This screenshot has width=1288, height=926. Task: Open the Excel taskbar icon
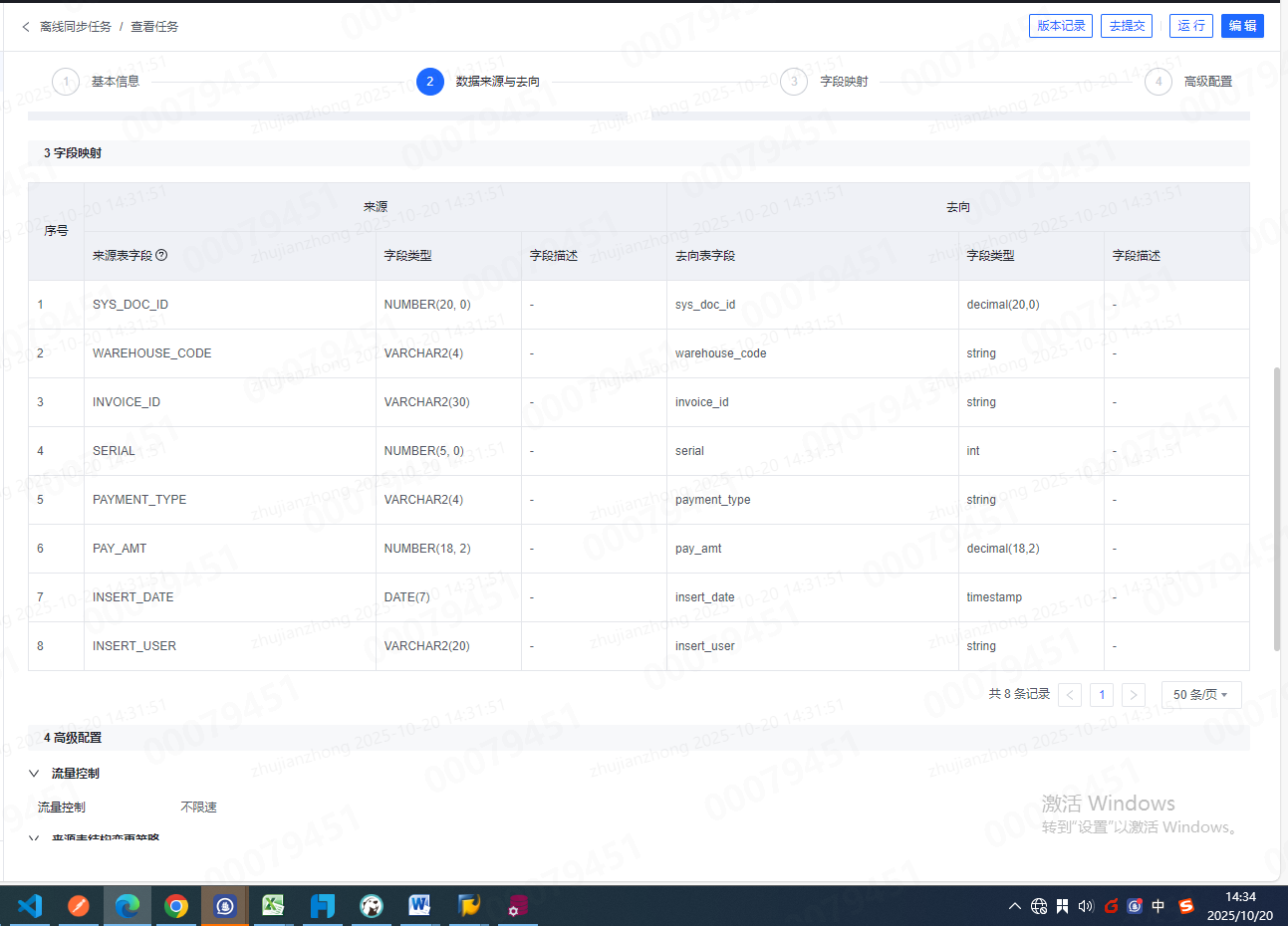pyautogui.click(x=273, y=906)
